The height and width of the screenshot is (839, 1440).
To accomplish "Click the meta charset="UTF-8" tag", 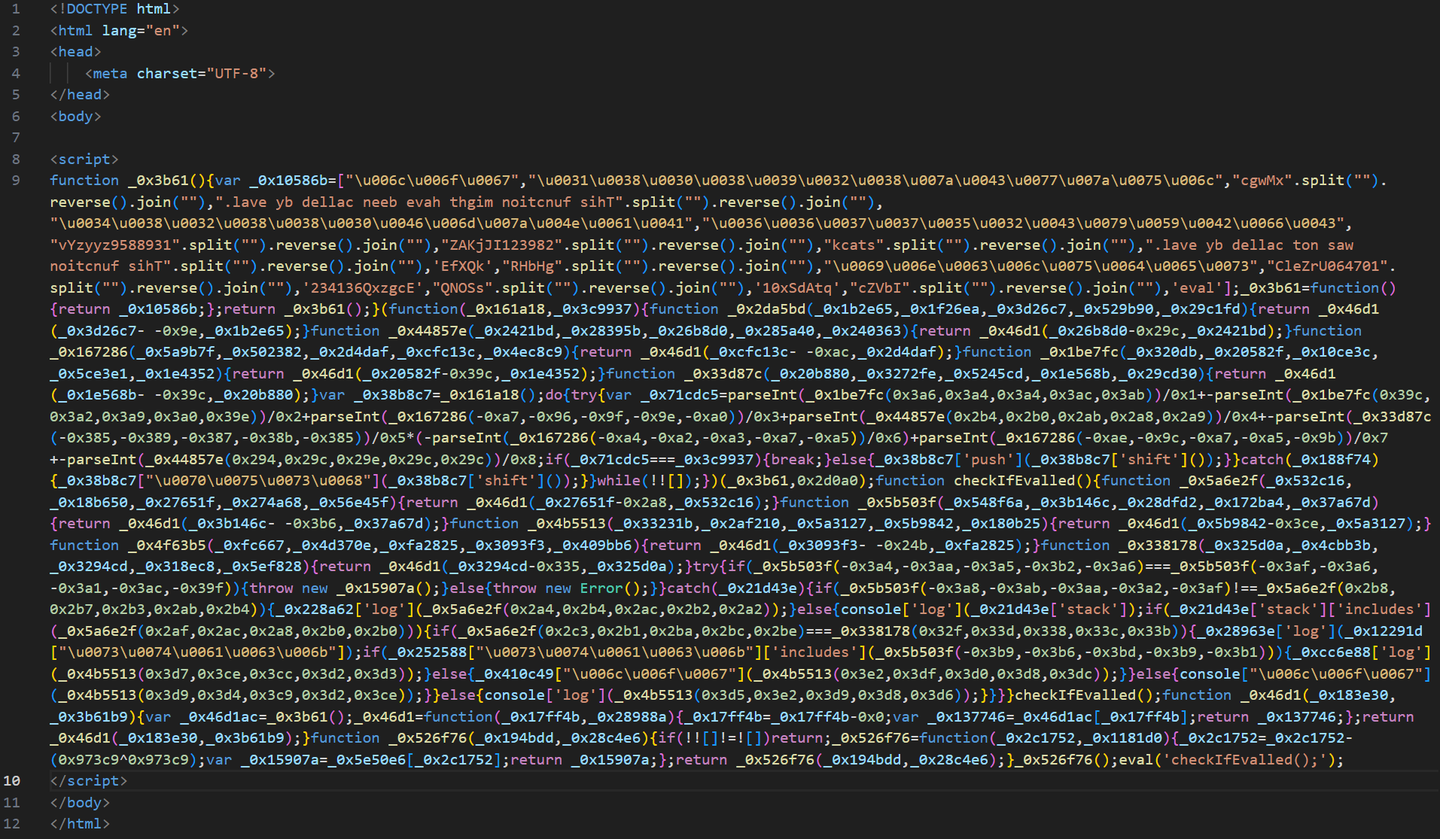I will point(180,73).
